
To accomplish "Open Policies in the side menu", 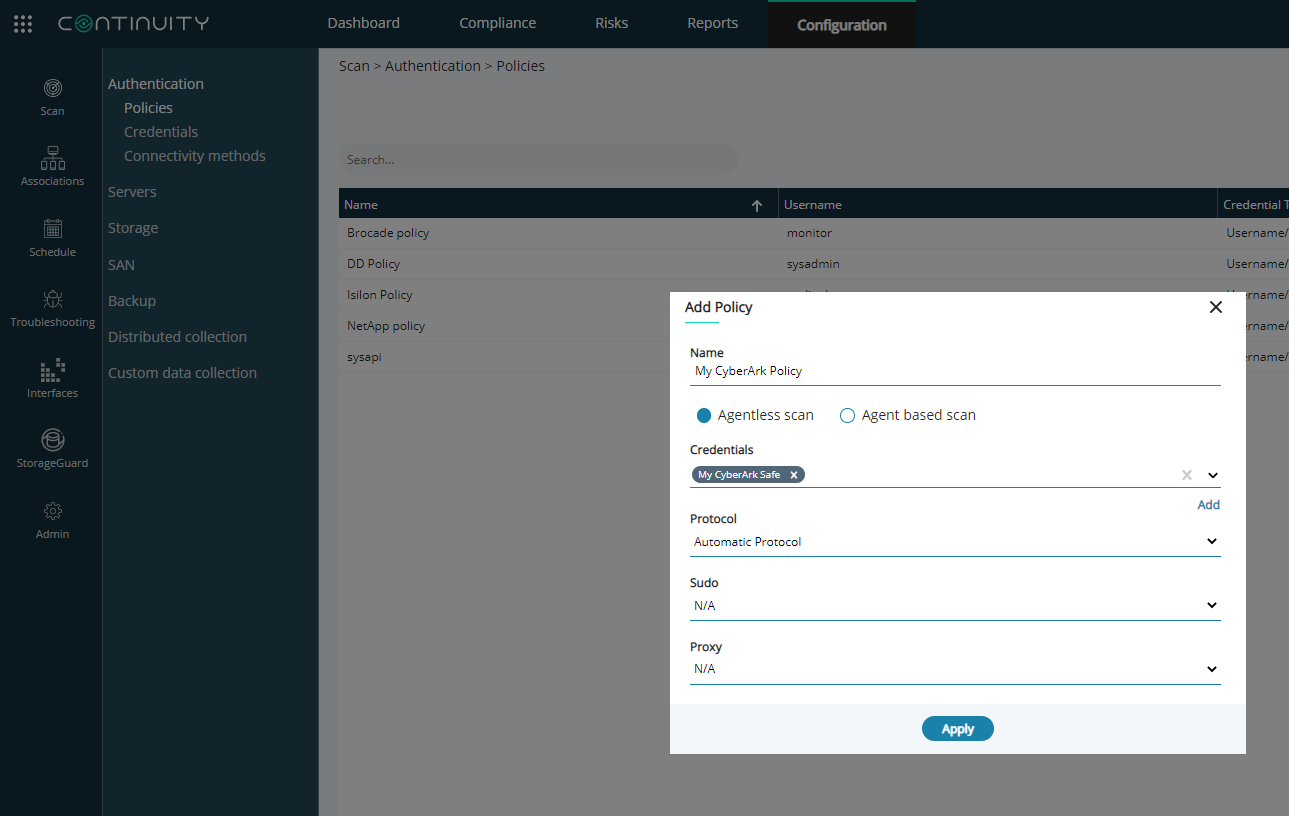I will tap(148, 108).
